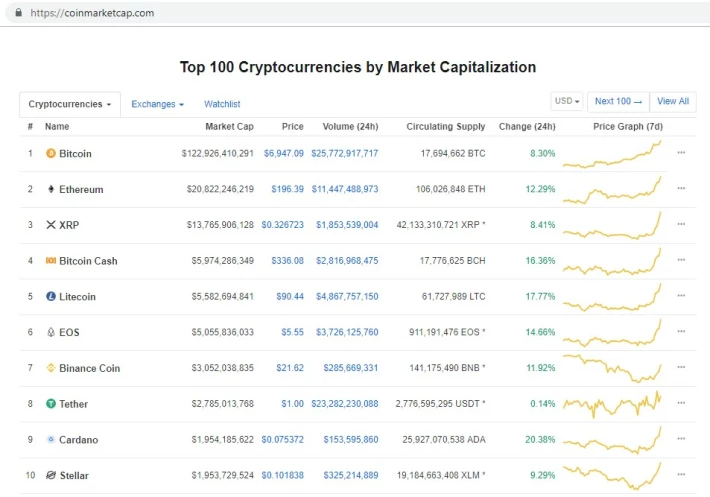Select EOS market cap $5,055,836,033
The height and width of the screenshot is (497, 710).
[222, 332]
